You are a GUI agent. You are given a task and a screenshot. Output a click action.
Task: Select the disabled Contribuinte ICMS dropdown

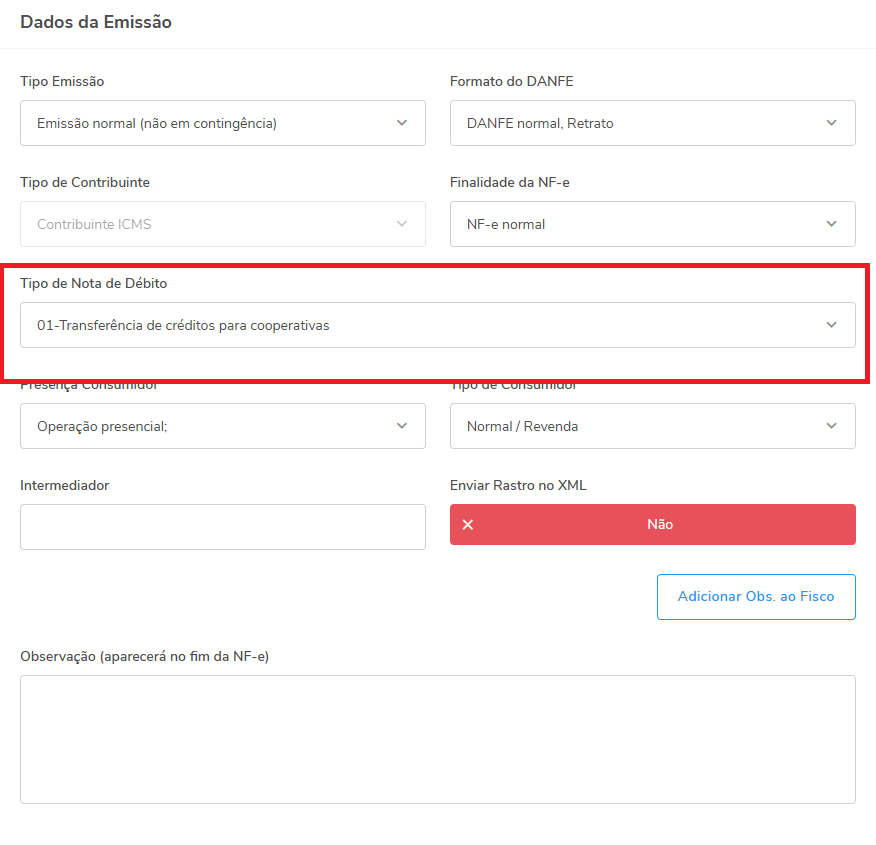[223, 224]
